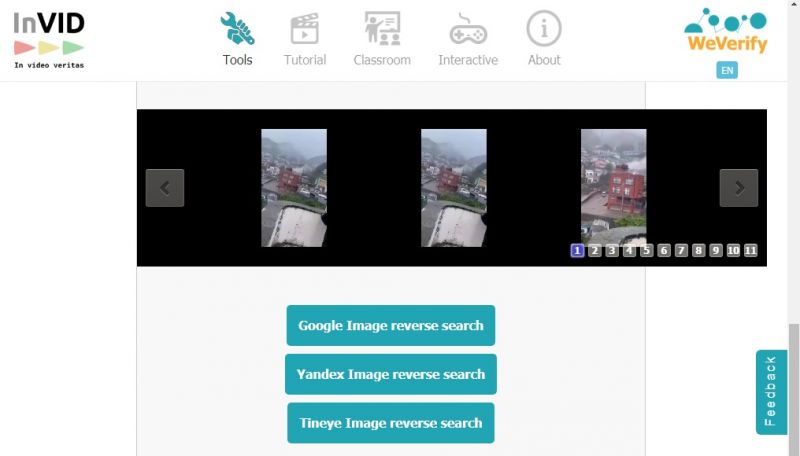Viewport: 800px width, 456px height.
Task: Start Tineye Image reverse search
Action: (x=391, y=423)
